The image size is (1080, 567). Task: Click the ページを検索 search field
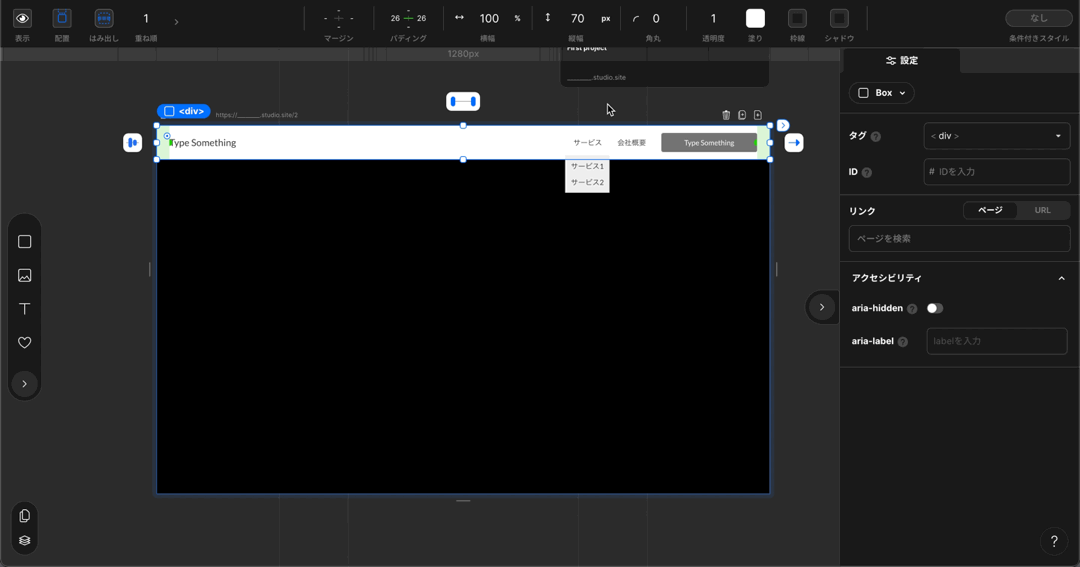pyautogui.click(x=959, y=238)
